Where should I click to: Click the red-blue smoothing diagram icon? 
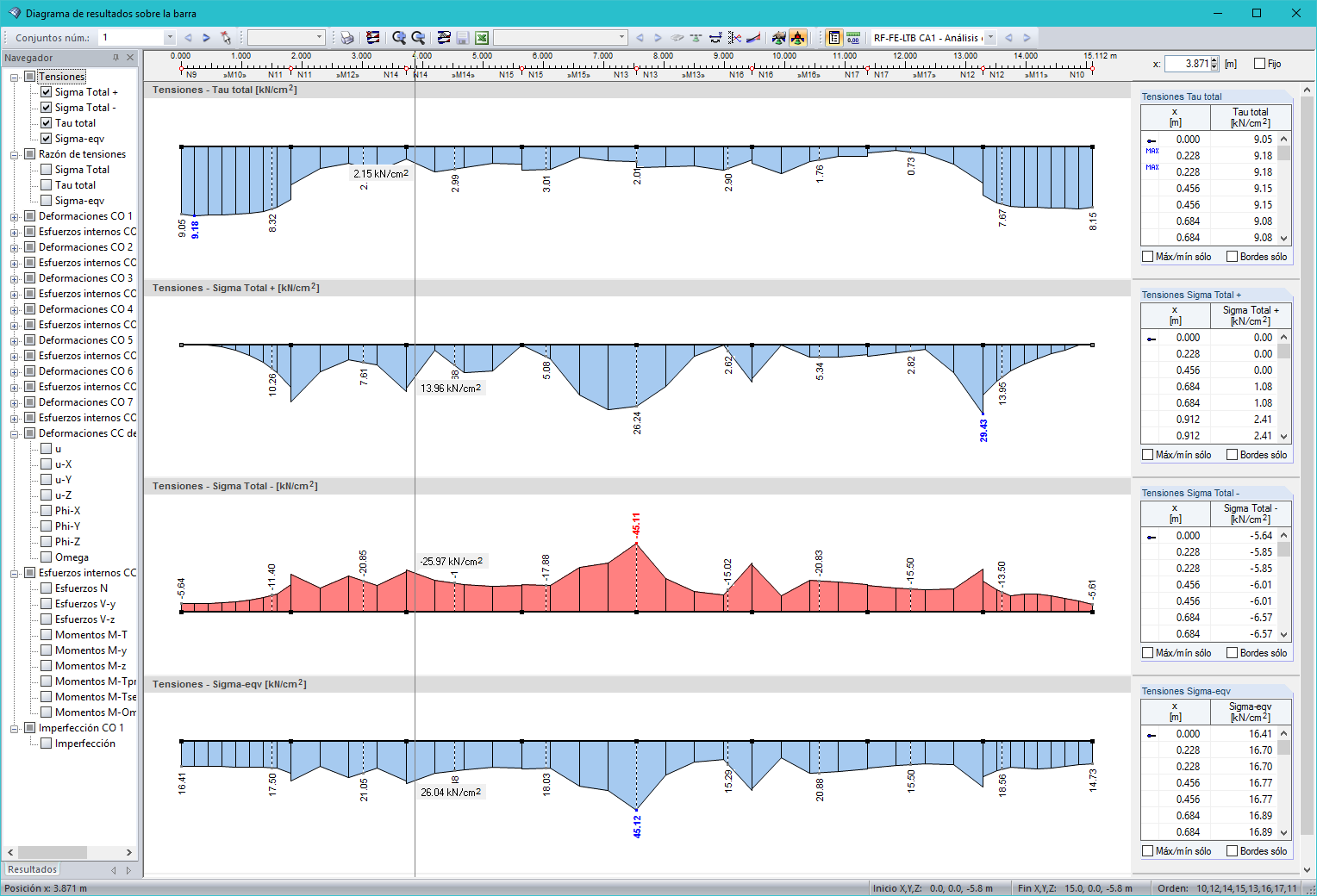pyautogui.click(x=753, y=38)
